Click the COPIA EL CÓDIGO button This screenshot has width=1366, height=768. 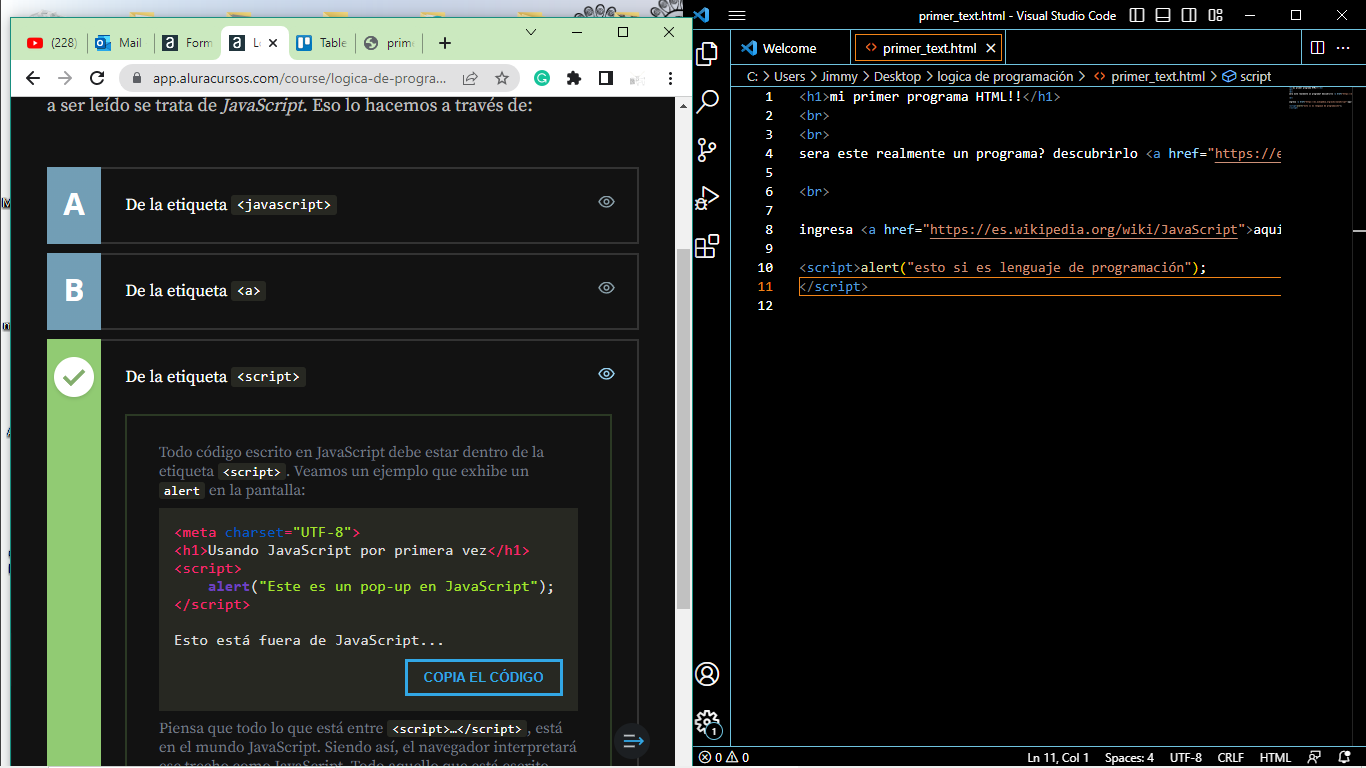click(484, 677)
